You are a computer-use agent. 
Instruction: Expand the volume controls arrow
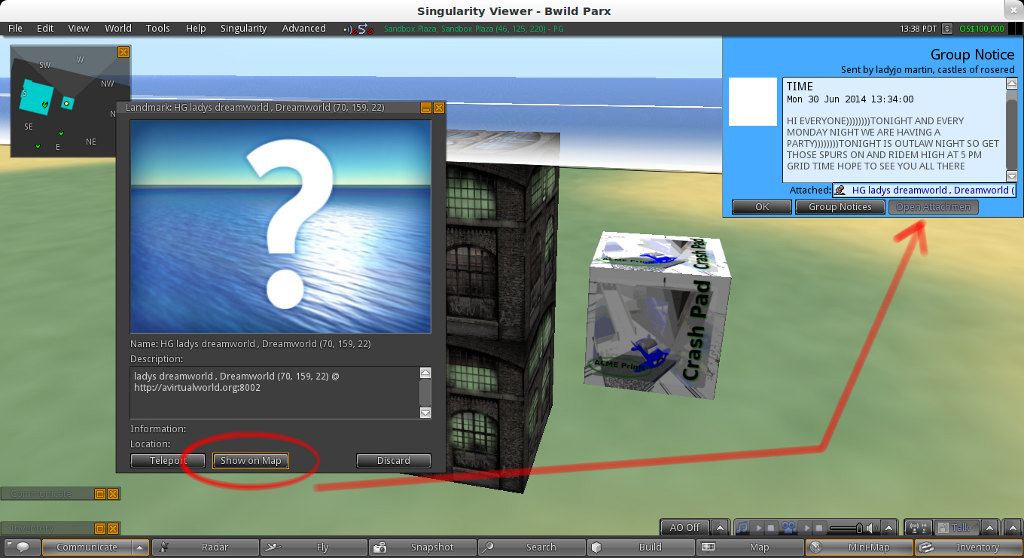(x=888, y=527)
